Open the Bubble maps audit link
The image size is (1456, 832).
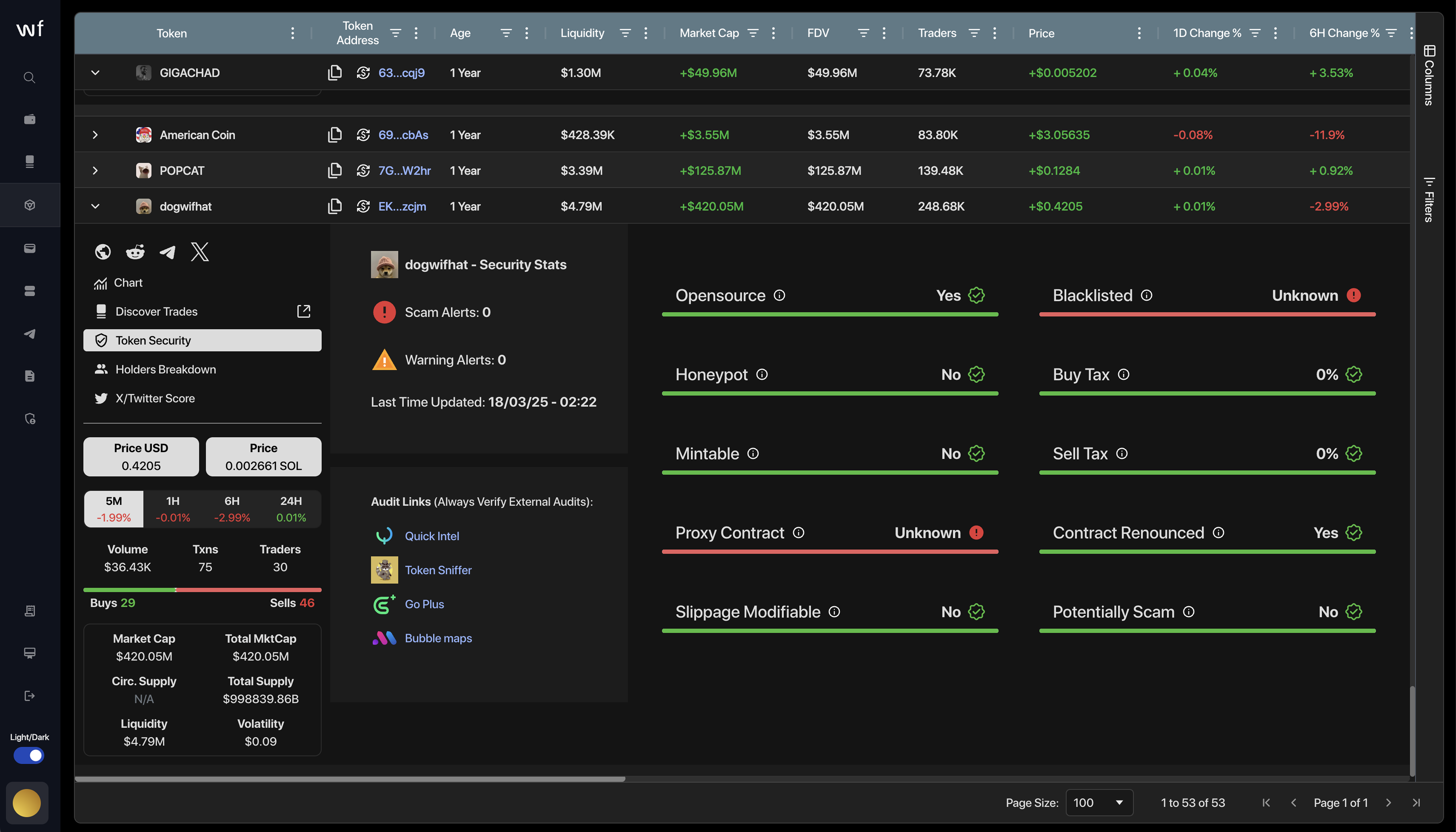438,638
